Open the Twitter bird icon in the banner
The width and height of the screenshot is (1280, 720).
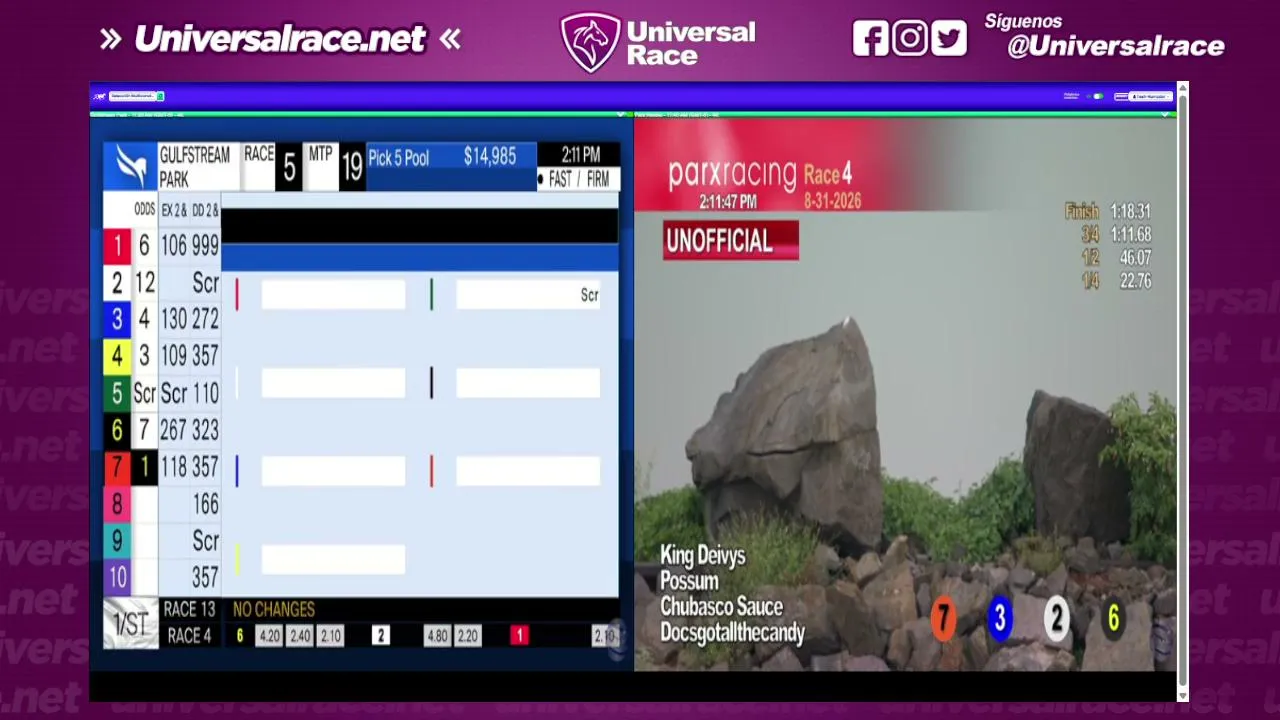tap(949, 39)
